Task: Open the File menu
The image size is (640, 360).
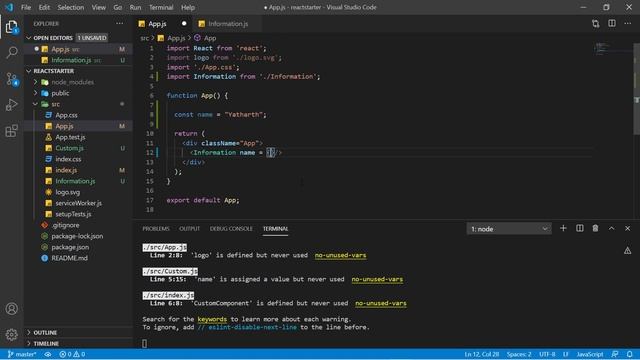Action: [x=26, y=7]
